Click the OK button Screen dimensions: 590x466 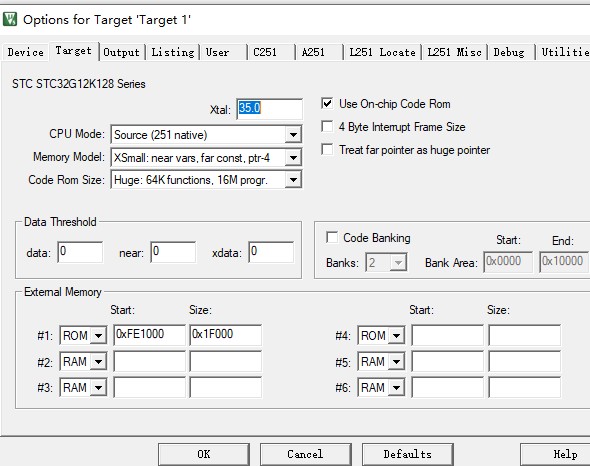point(204,454)
